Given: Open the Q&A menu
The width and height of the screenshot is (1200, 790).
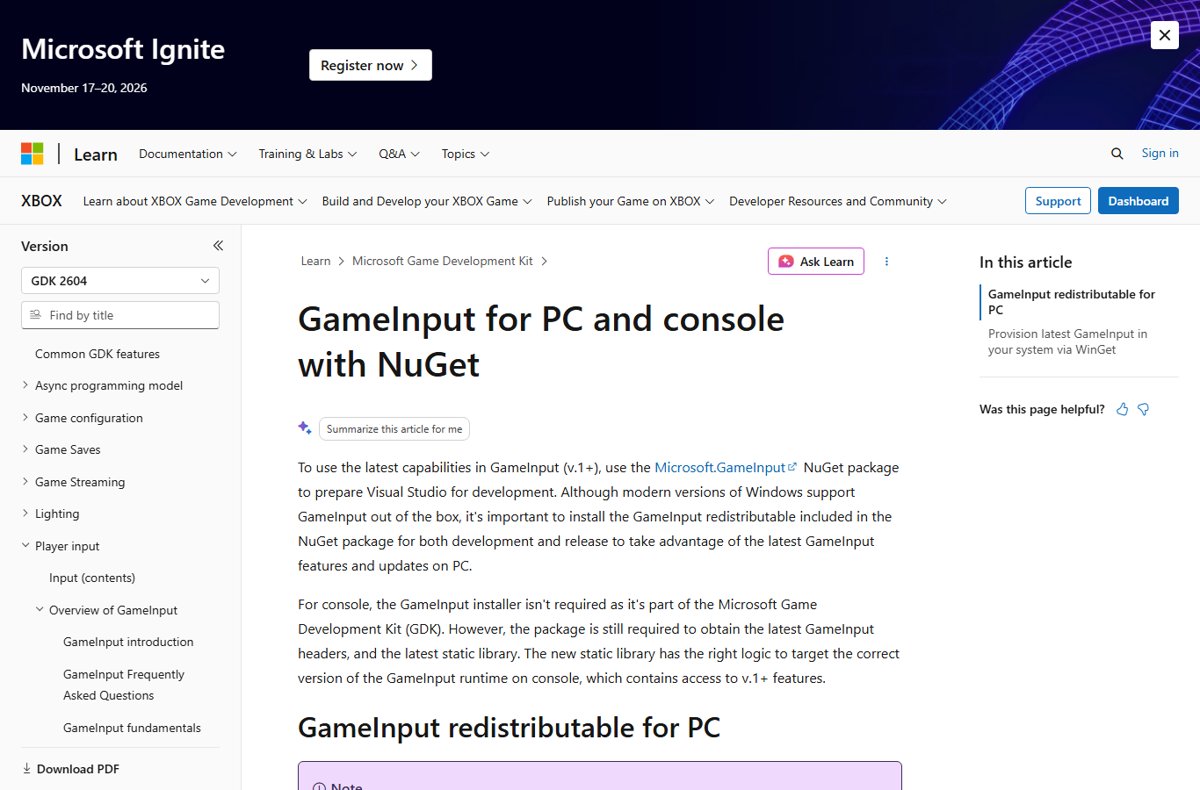Looking at the screenshot, I should 399,154.
